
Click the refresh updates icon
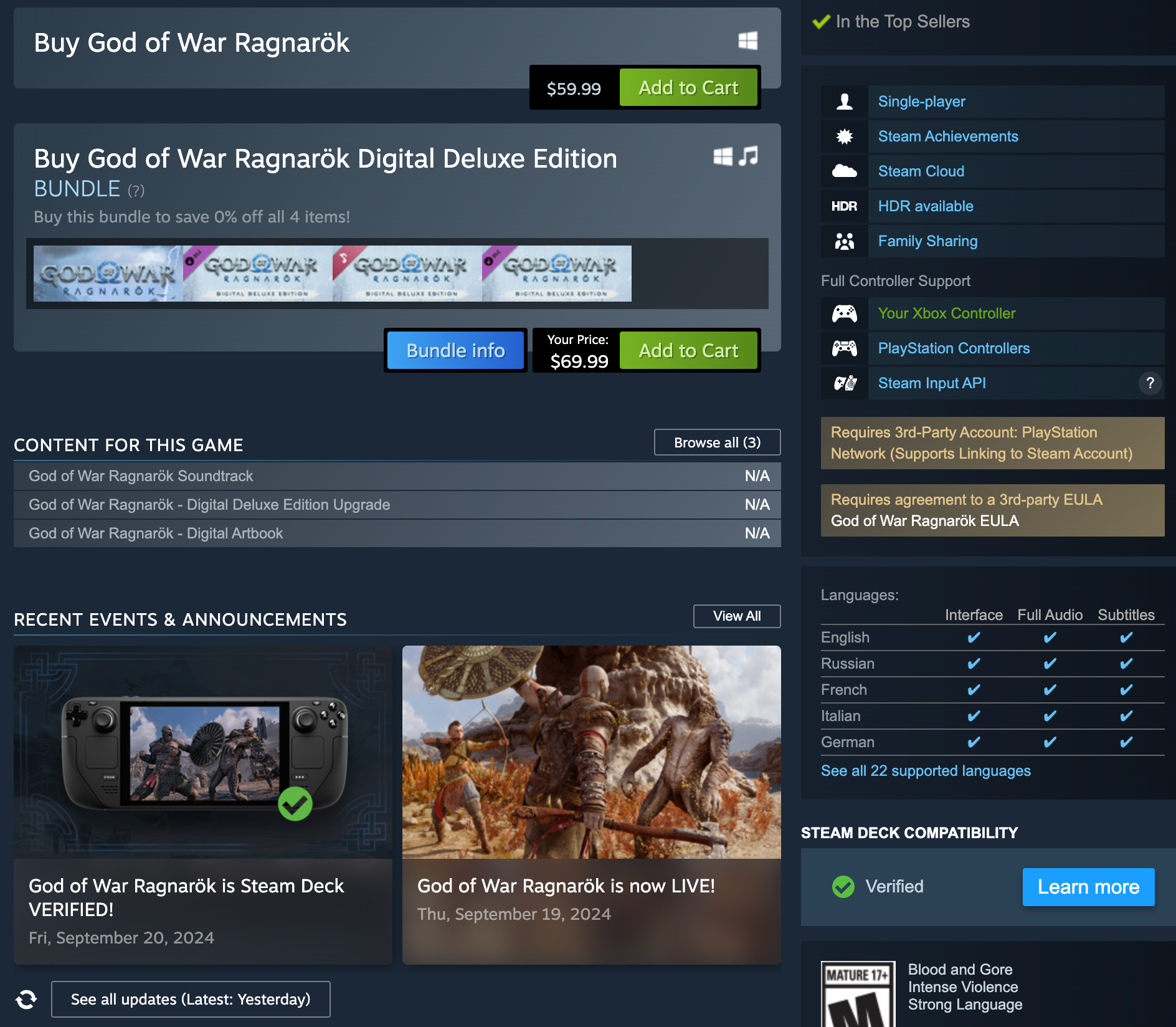coord(26,999)
